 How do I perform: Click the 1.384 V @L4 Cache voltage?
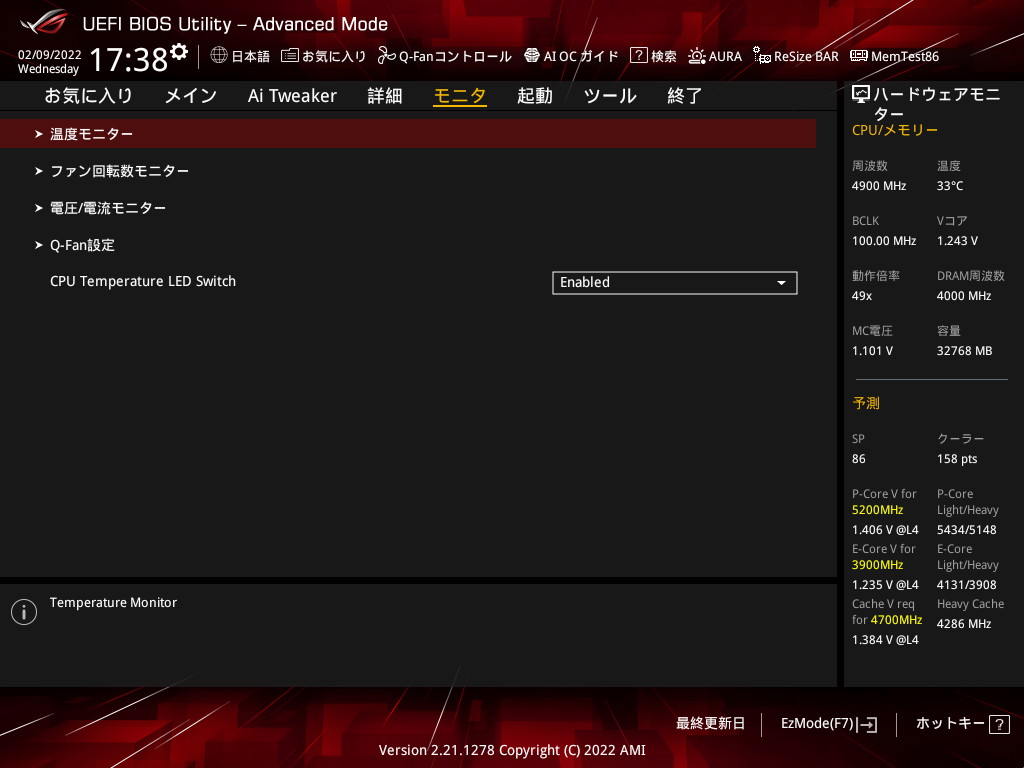tap(885, 640)
